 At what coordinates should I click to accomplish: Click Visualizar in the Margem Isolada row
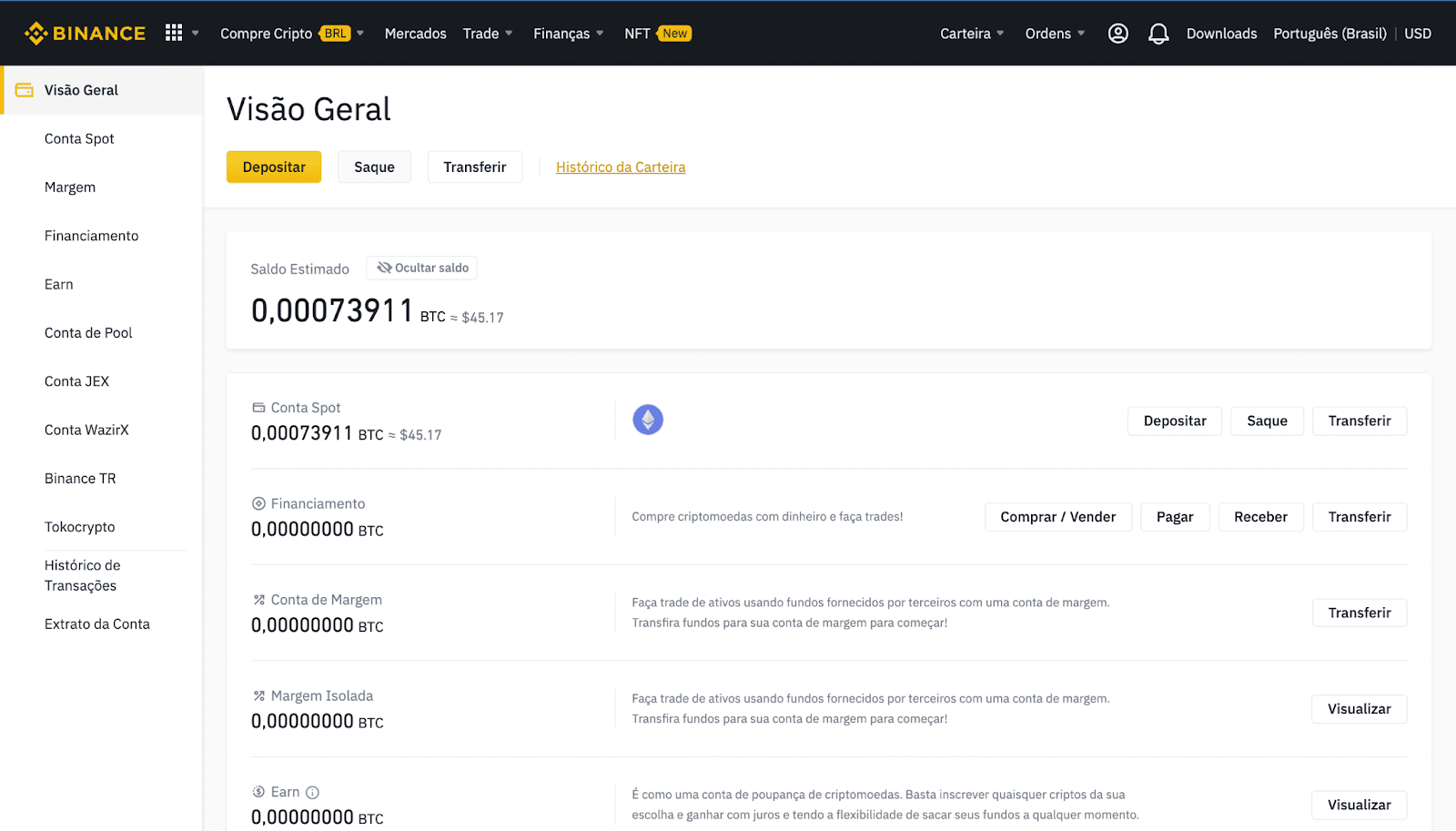1360,709
